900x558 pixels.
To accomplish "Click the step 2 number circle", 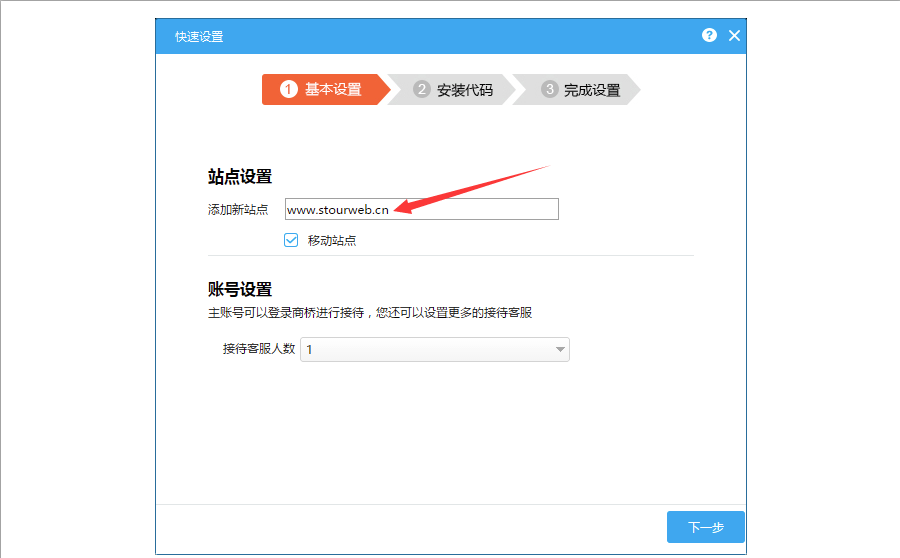I will [421, 89].
